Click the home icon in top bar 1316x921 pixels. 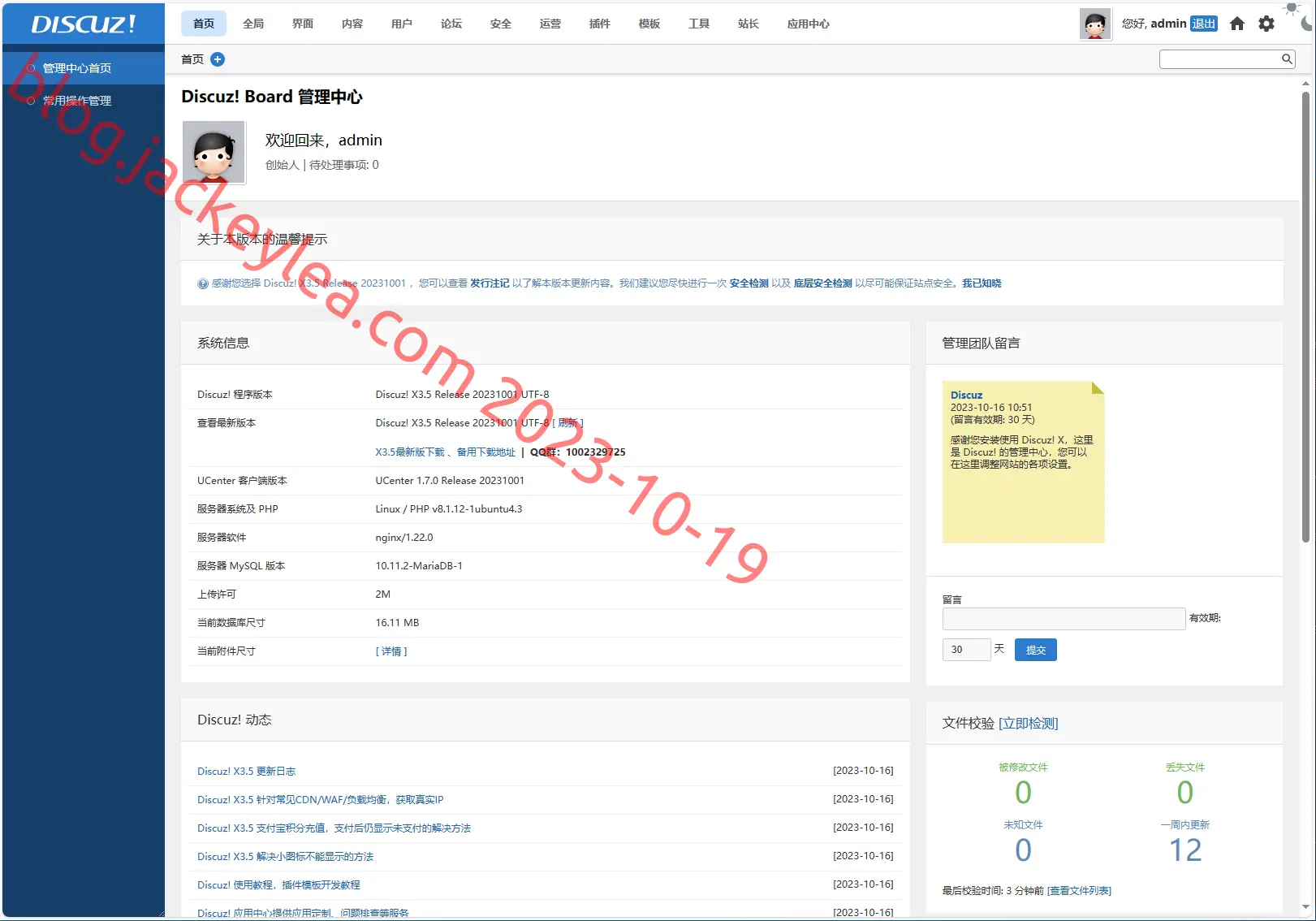pos(1236,24)
